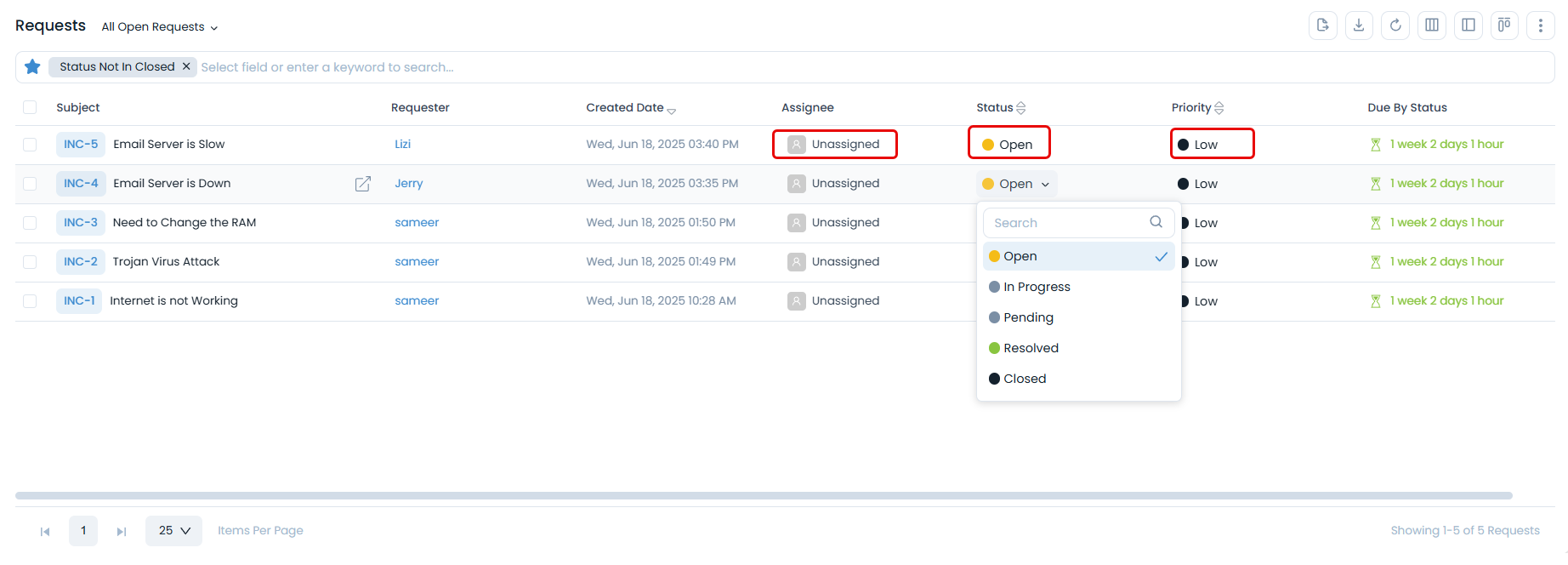This screenshot has height=565, width=1568.
Task: Open the INC-4 request link
Action: 81,184
